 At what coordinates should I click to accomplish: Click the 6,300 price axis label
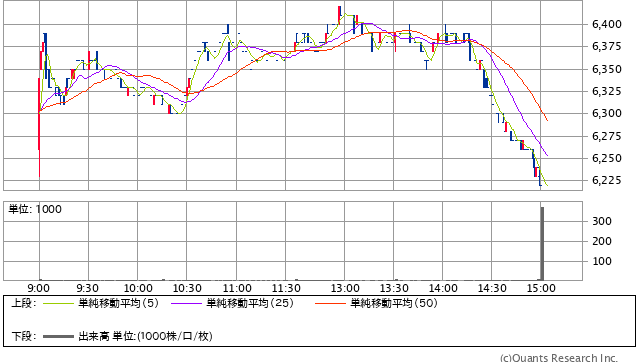pos(607,113)
